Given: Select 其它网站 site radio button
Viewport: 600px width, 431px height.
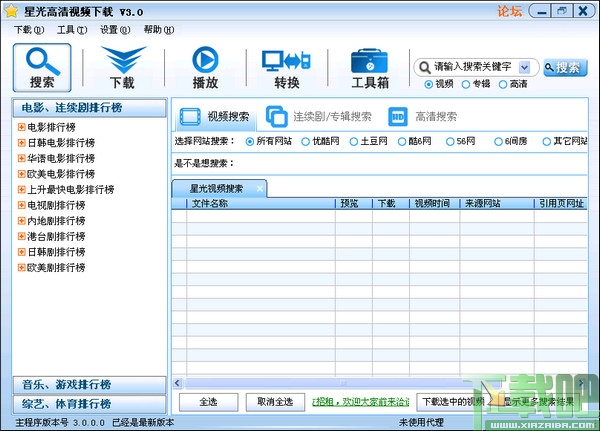Looking at the screenshot, I should 546,142.
